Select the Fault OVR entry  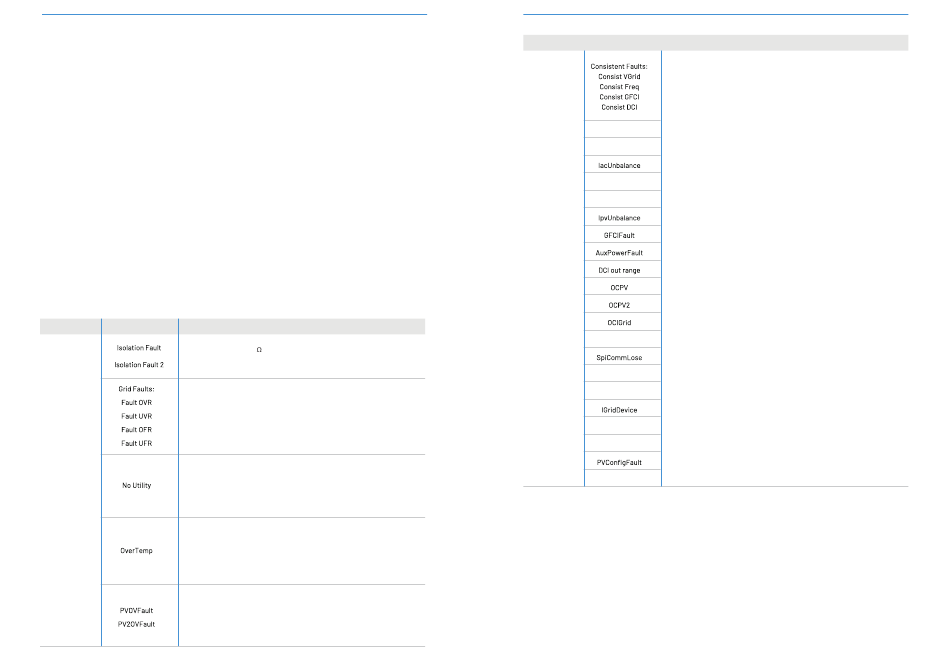pos(137,402)
